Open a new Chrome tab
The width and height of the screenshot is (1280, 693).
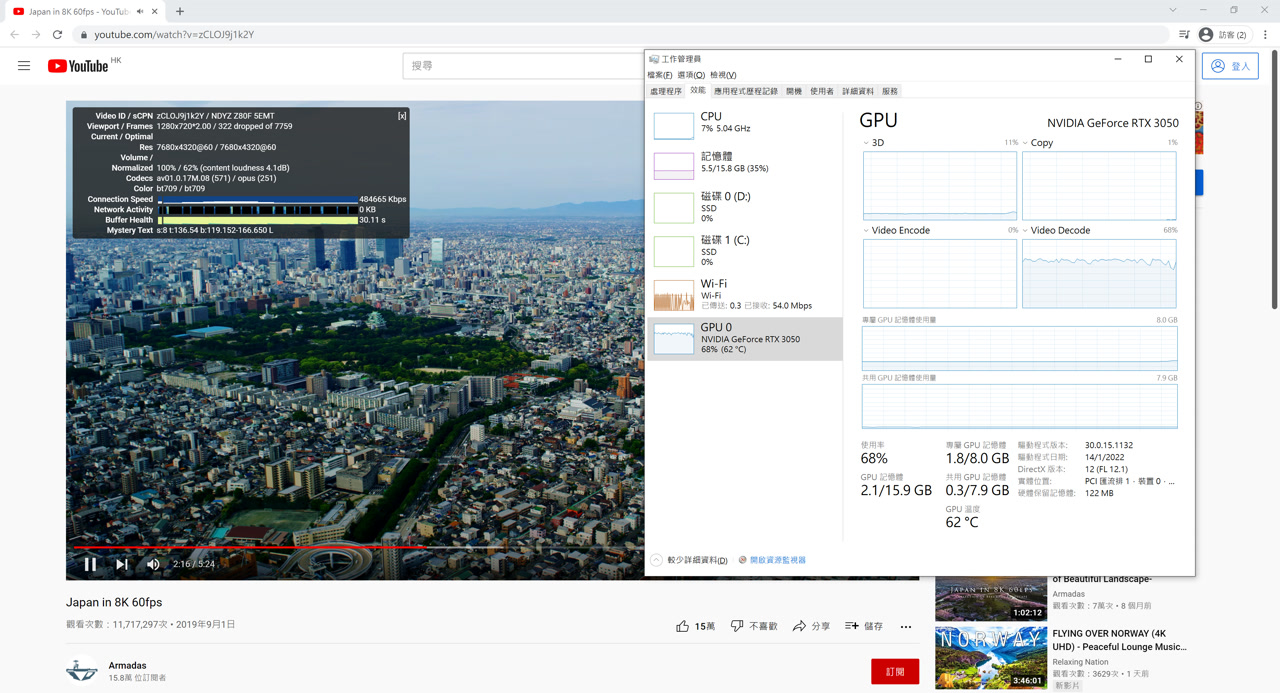(180, 11)
